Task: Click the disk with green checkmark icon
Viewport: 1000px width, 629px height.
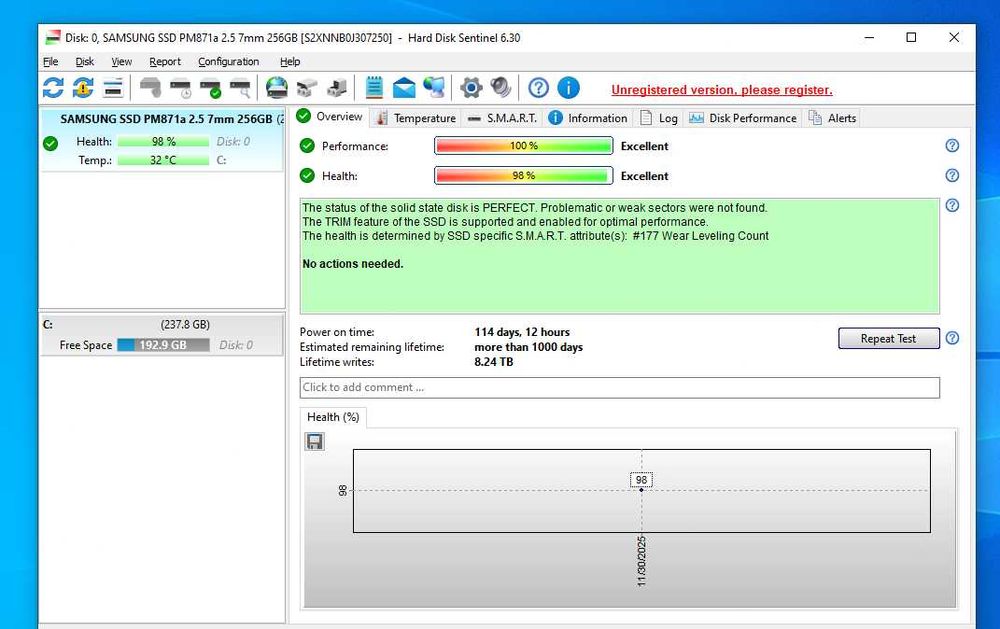Action: click(210, 87)
